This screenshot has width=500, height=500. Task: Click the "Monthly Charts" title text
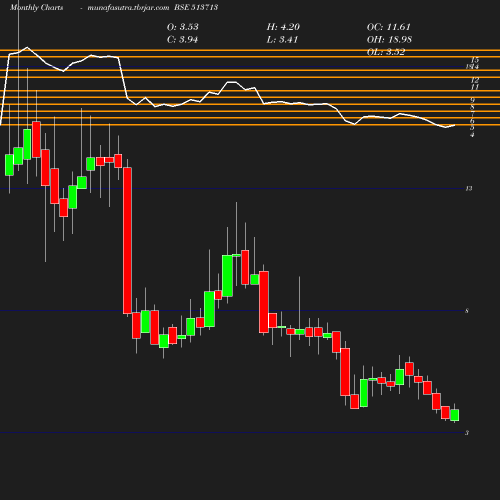point(36,7)
